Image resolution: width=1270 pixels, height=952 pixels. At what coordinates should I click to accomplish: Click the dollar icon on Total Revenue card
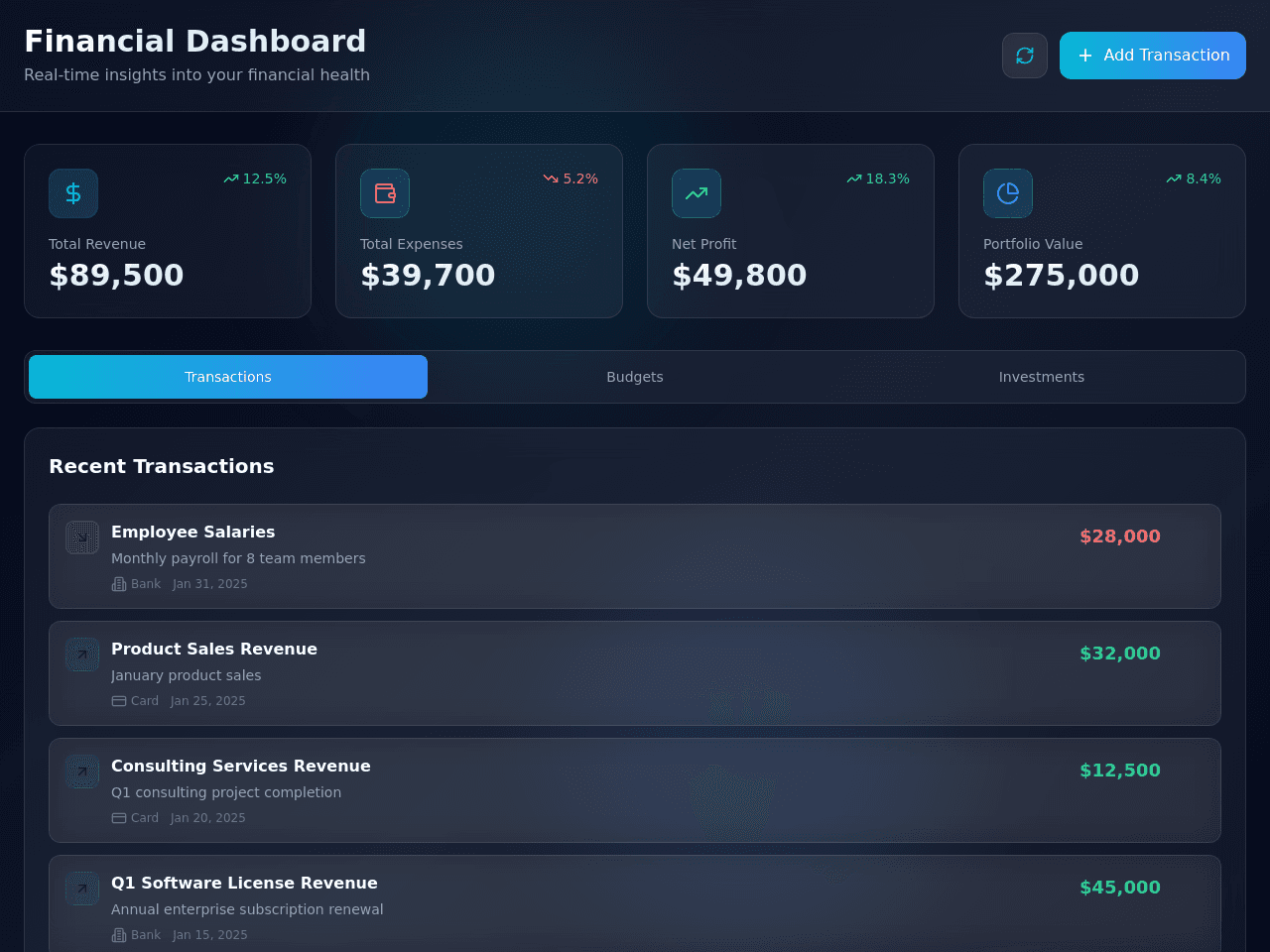pos(73,193)
